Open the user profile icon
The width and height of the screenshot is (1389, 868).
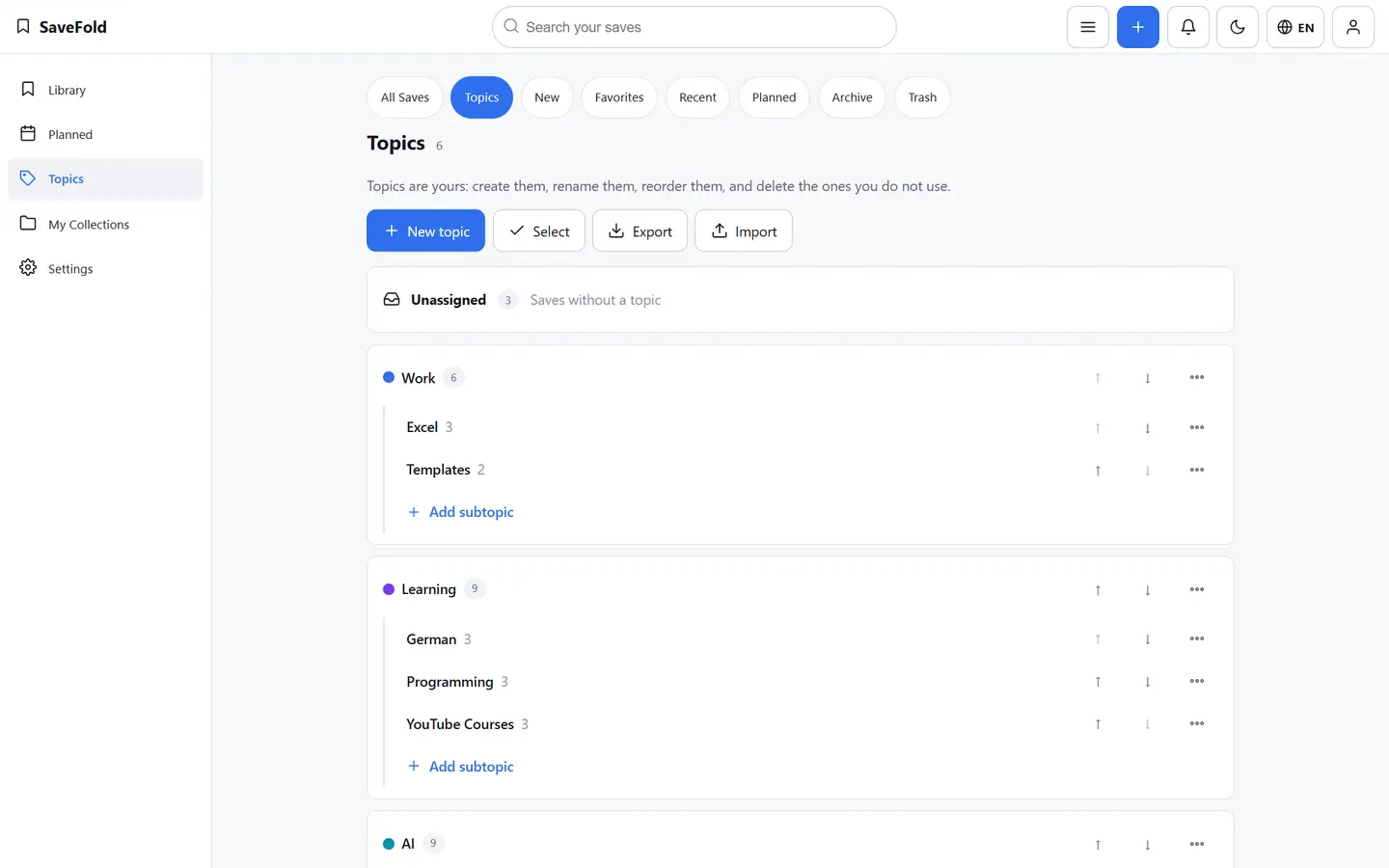pyautogui.click(x=1353, y=27)
